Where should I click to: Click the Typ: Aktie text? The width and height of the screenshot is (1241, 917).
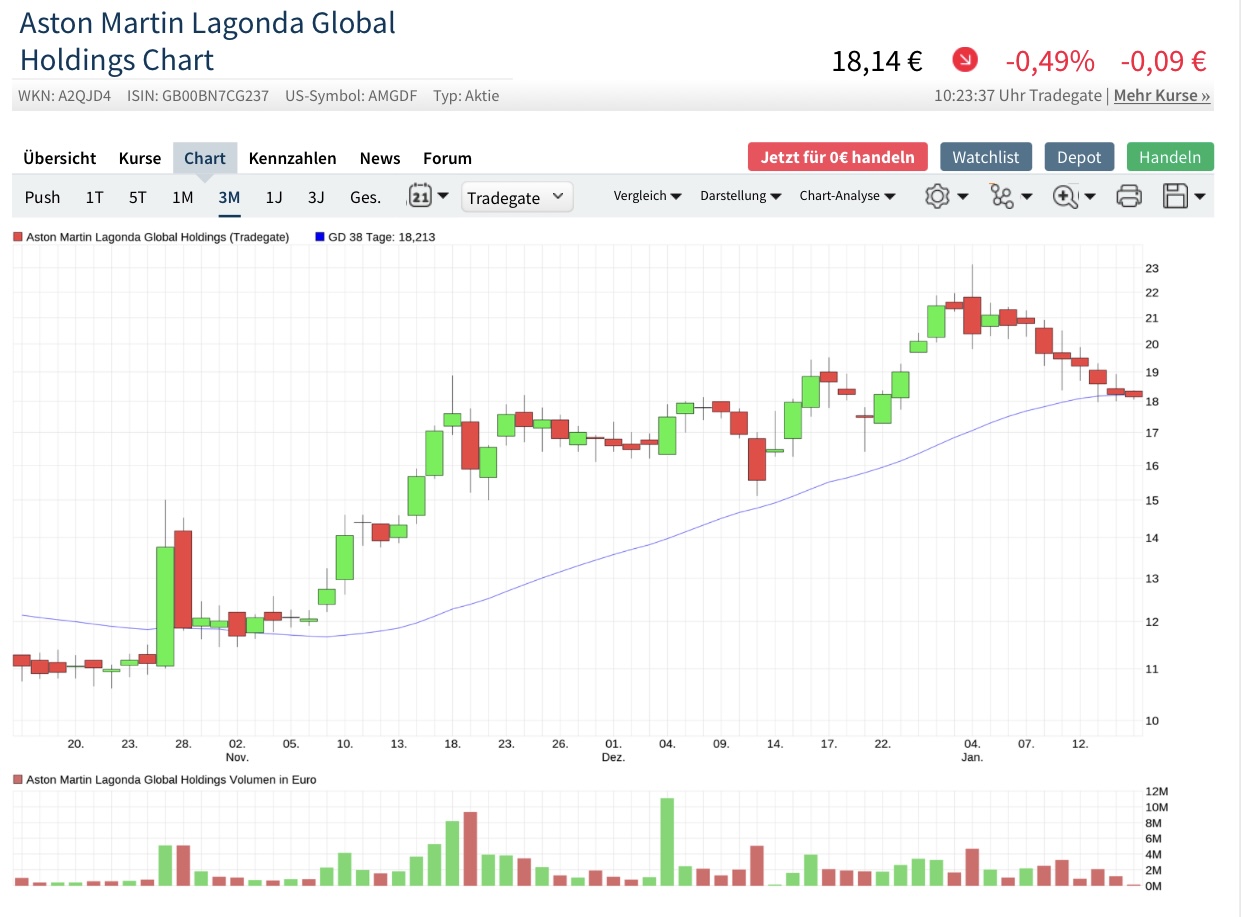466,96
